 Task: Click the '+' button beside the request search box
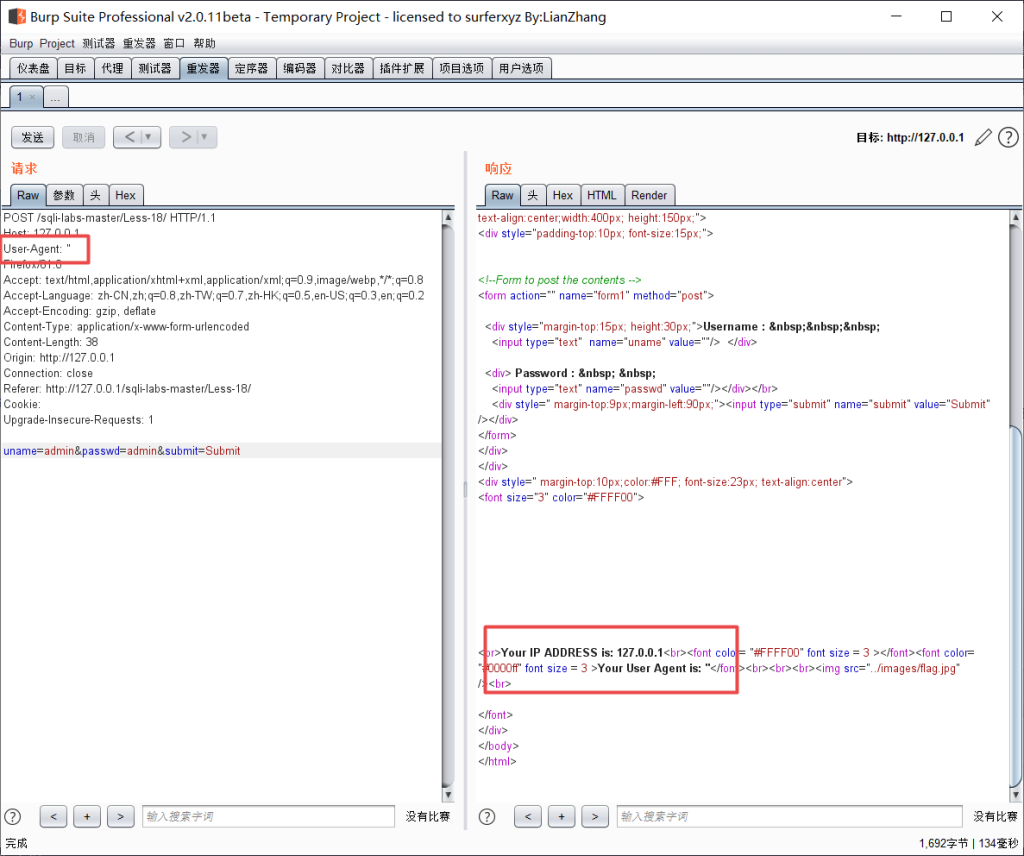coord(87,816)
